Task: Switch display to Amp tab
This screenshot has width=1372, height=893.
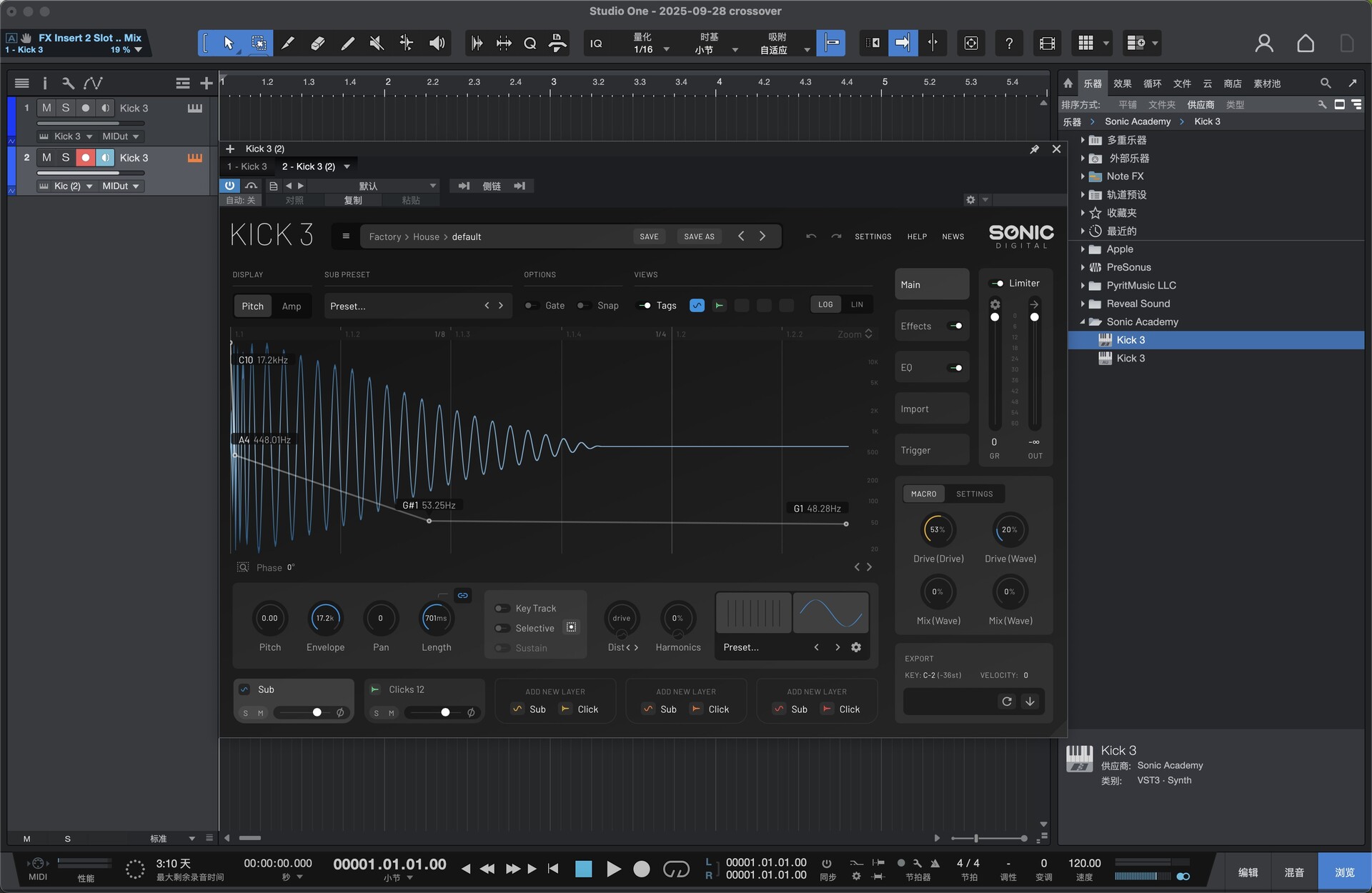Action: click(291, 306)
